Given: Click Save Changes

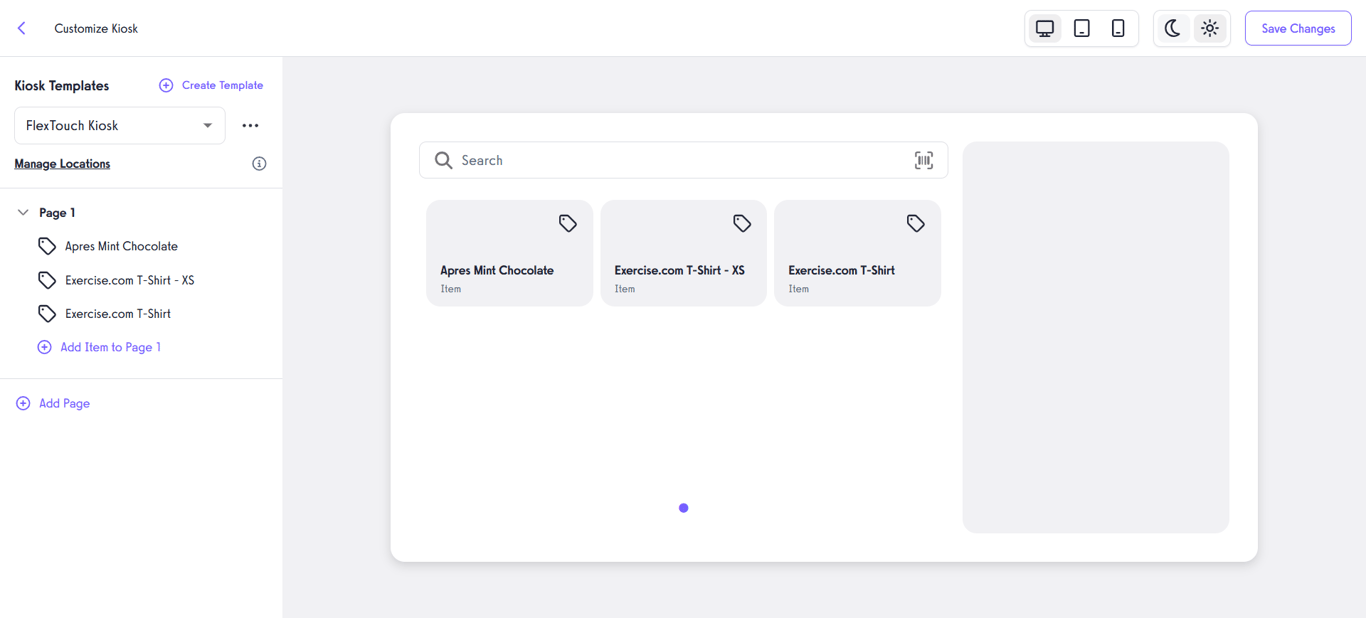Looking at the screenshot, I should click(x=1297, y=28).
